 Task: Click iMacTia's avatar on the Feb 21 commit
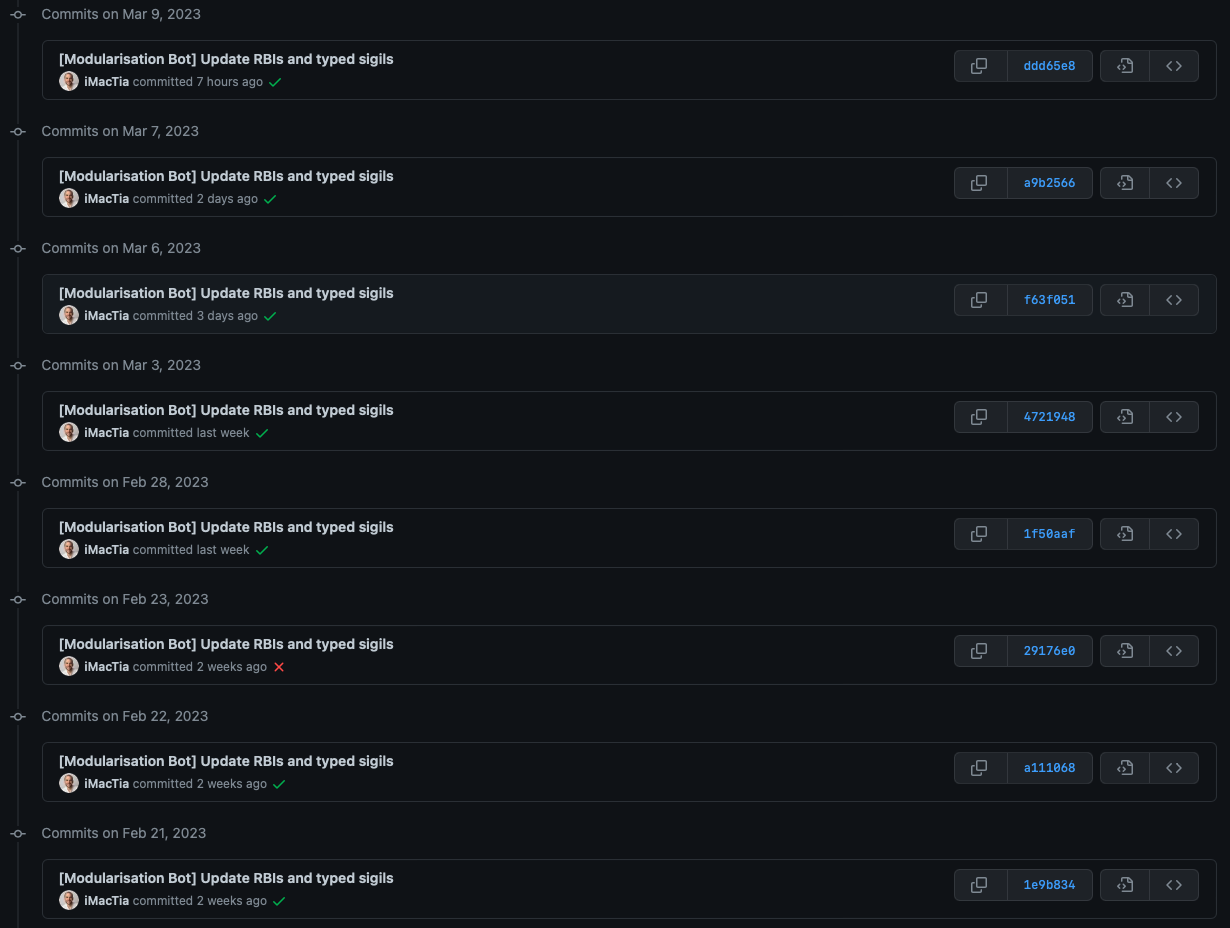pos(69,900)
